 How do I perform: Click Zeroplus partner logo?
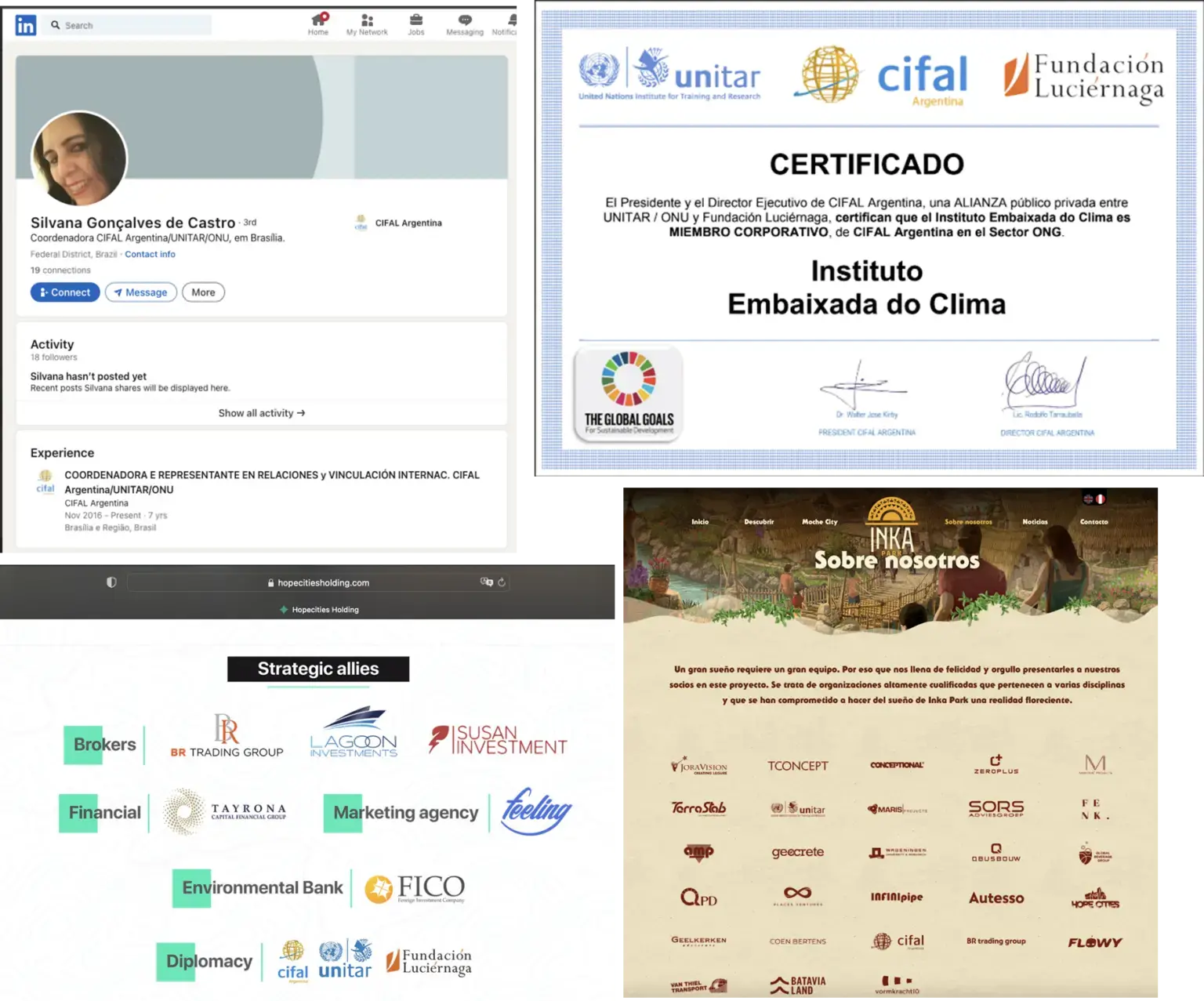pyautogui.click(x=996, y=764)
